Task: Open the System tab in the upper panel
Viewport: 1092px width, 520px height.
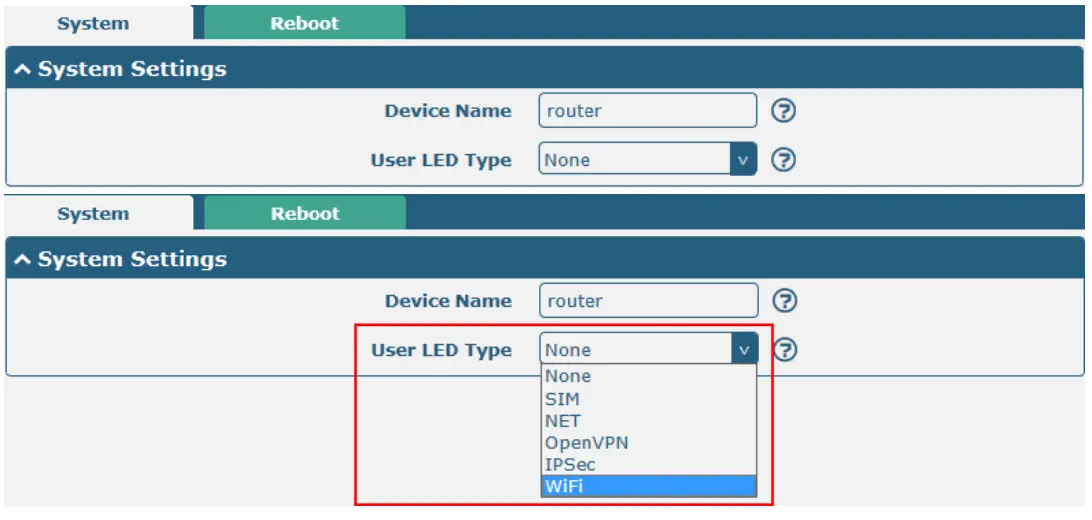Action: [x=98, y=23]
